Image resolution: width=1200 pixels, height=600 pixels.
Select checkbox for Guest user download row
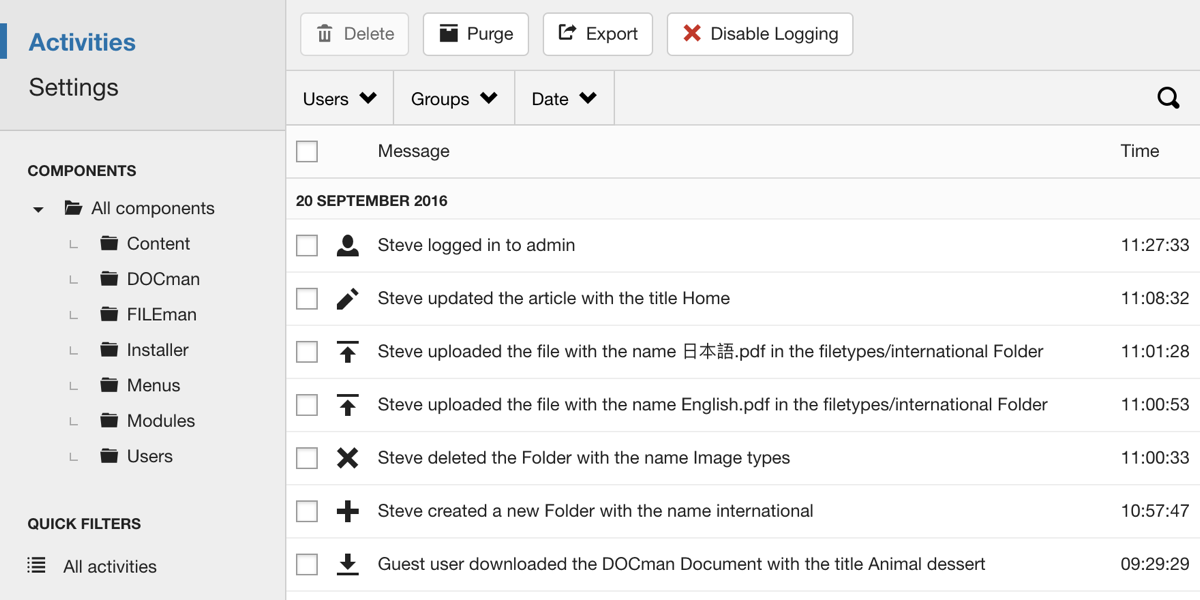[x=307, y=564]
